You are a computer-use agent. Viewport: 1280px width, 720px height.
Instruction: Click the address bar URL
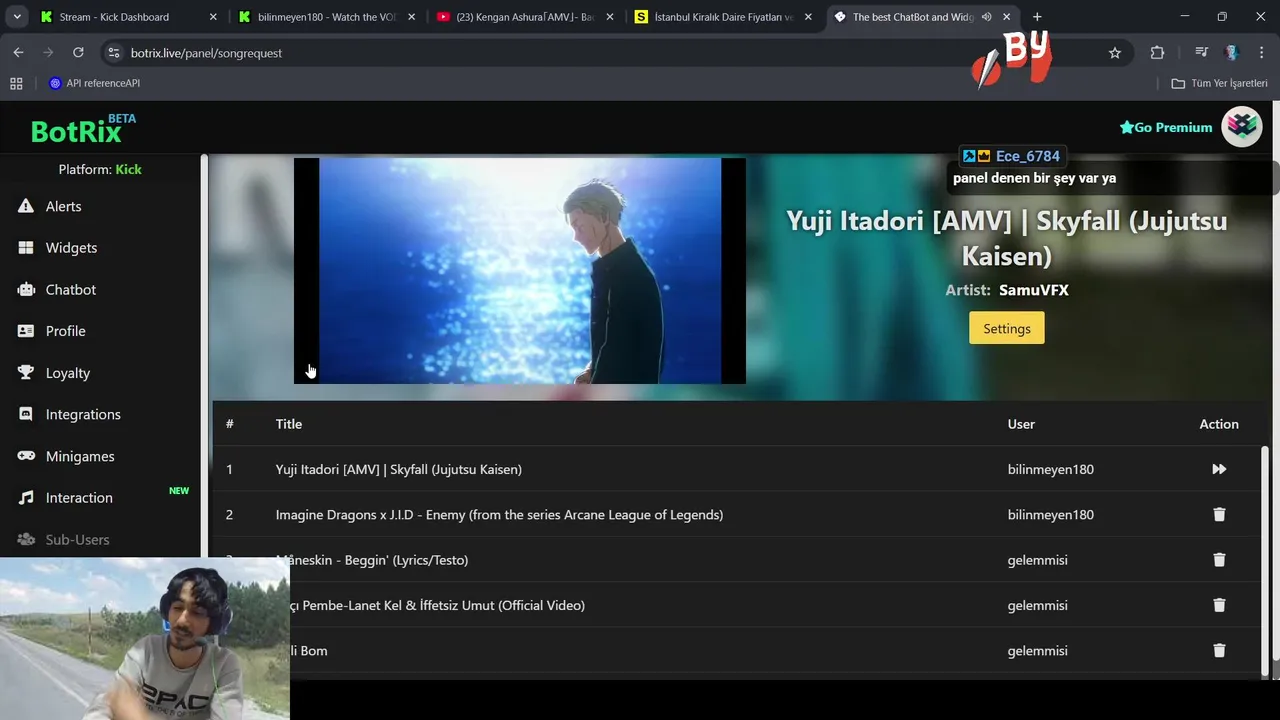[207, 53]
